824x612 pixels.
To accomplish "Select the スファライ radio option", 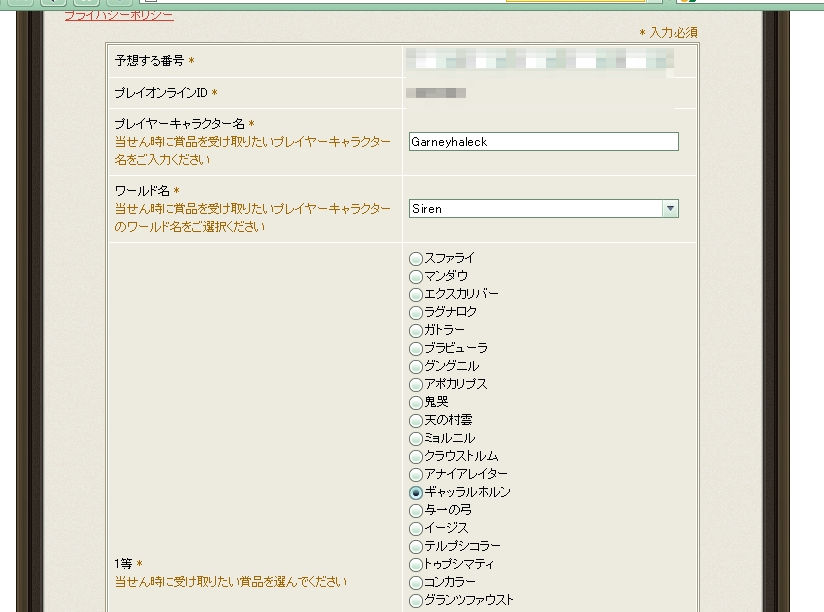I will coord(416,258).
